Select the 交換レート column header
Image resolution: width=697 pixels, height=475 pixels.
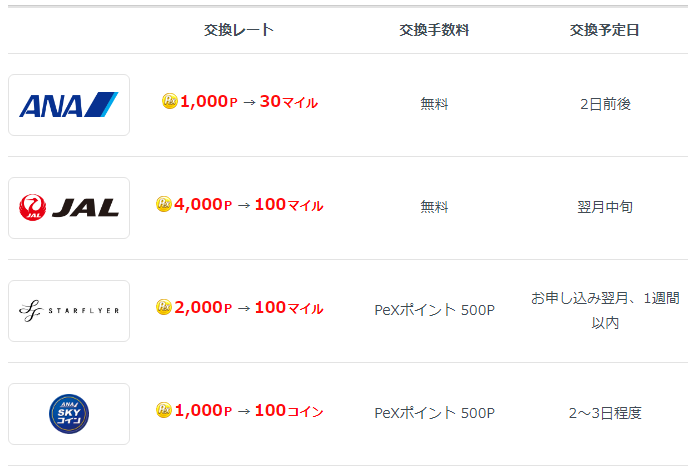pyautogui.click(x=239, y=30)
